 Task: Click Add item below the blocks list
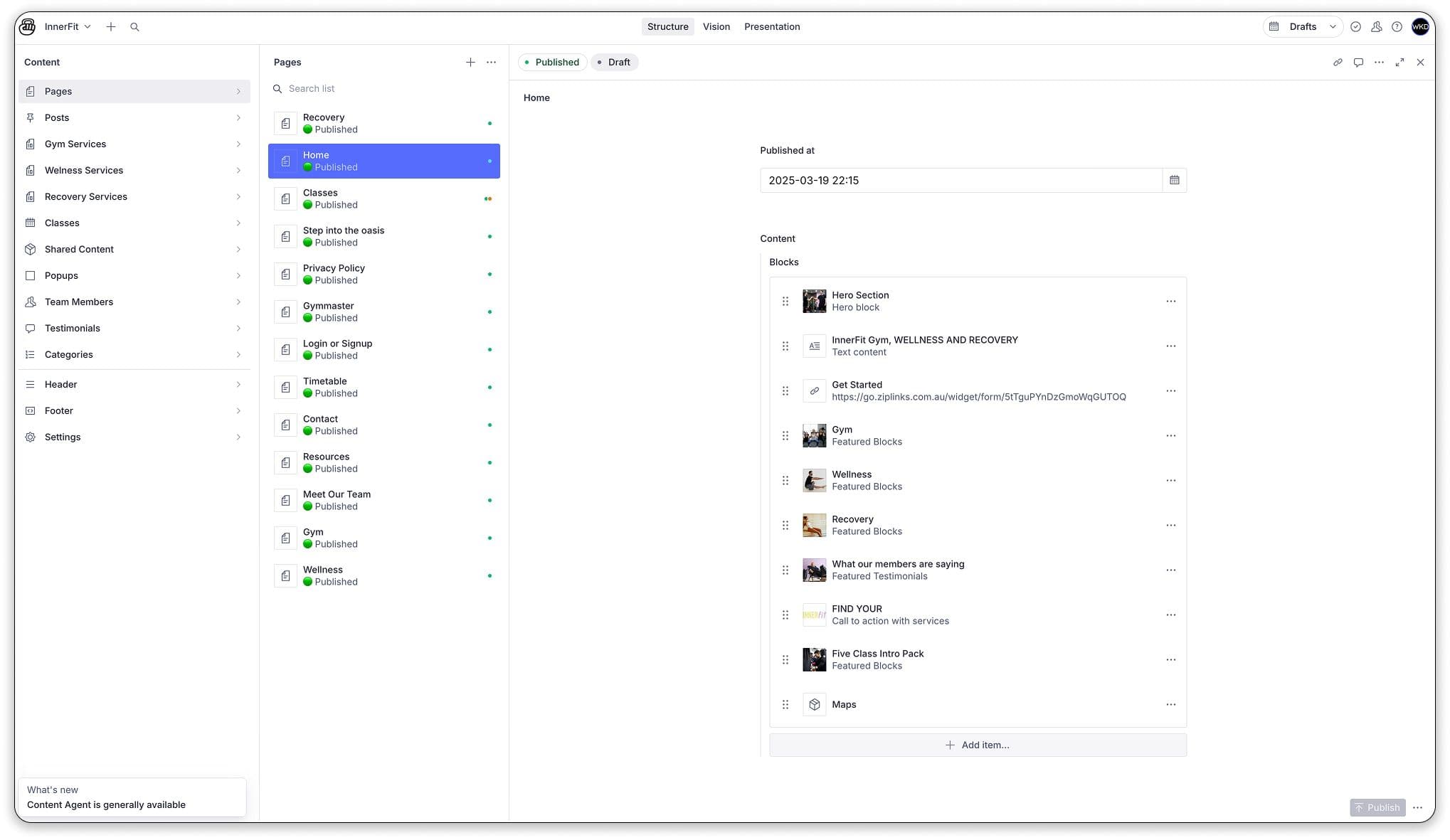(x=977, y=745)
